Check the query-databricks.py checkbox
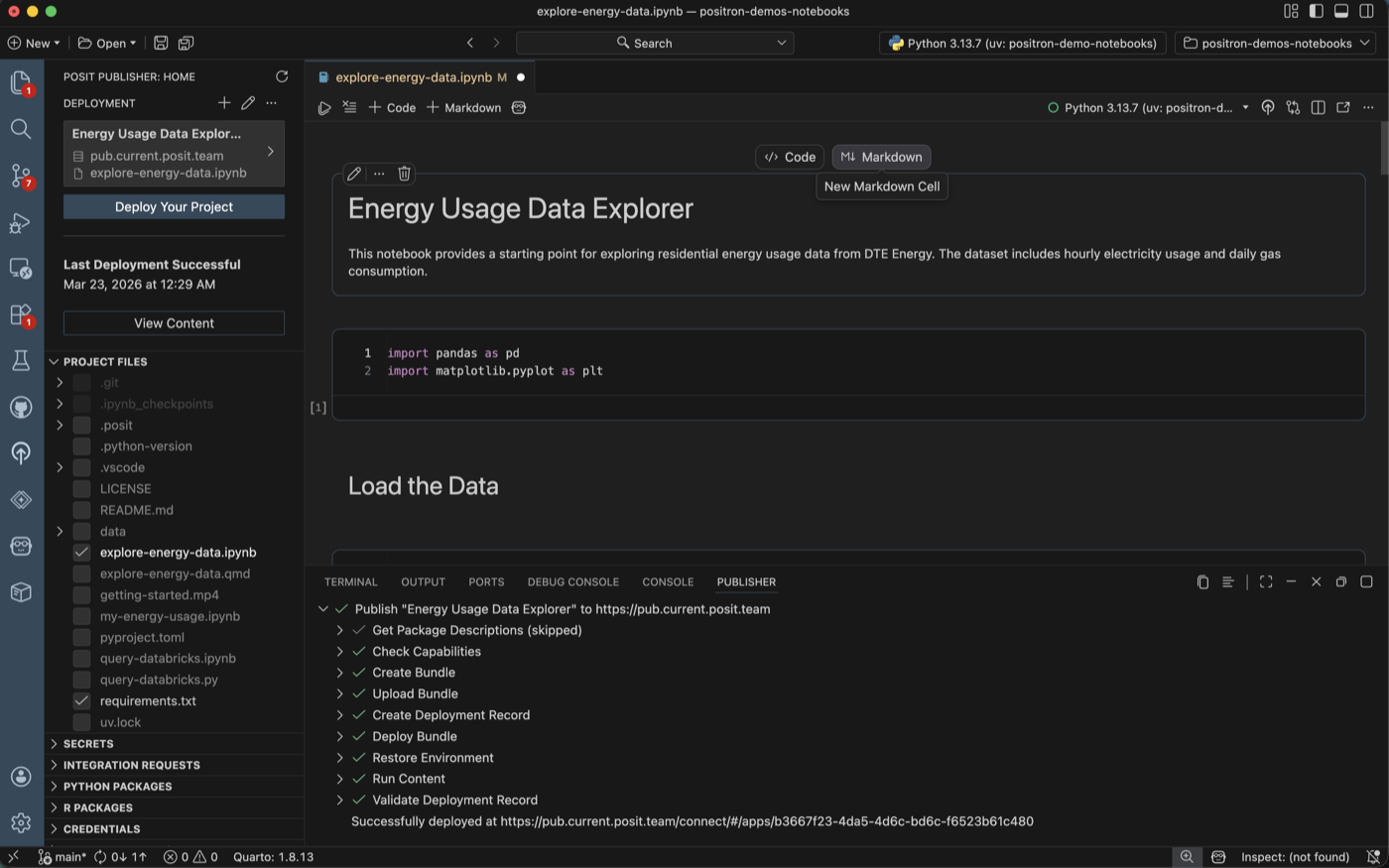 pos(81,680)
